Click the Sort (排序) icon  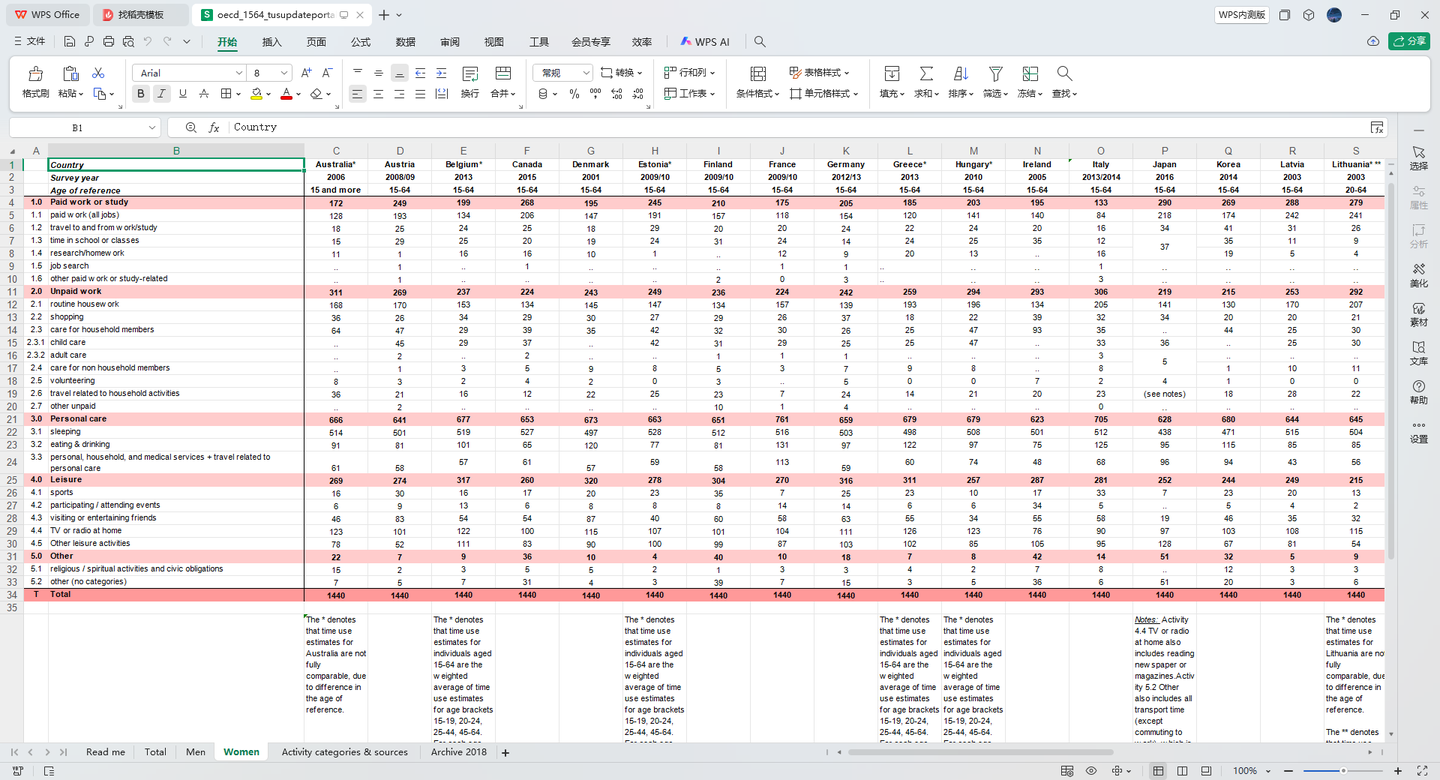pos(961,74)
